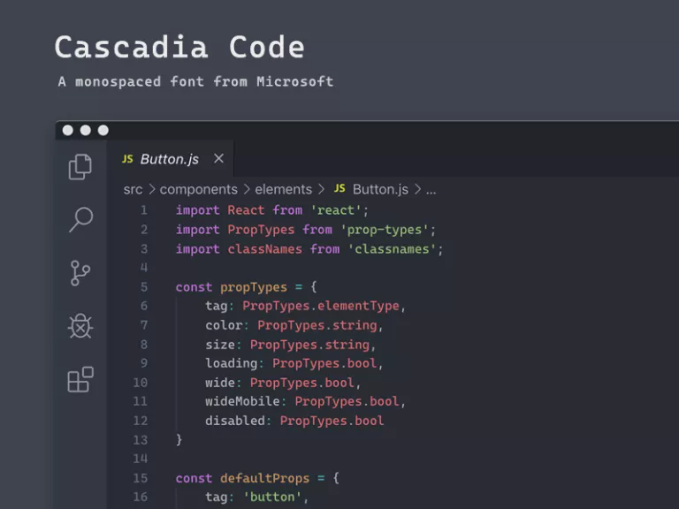Viewport: 679px width, 509px height.
Task: Click the src breadcrumb
Action: coord(133,189)
